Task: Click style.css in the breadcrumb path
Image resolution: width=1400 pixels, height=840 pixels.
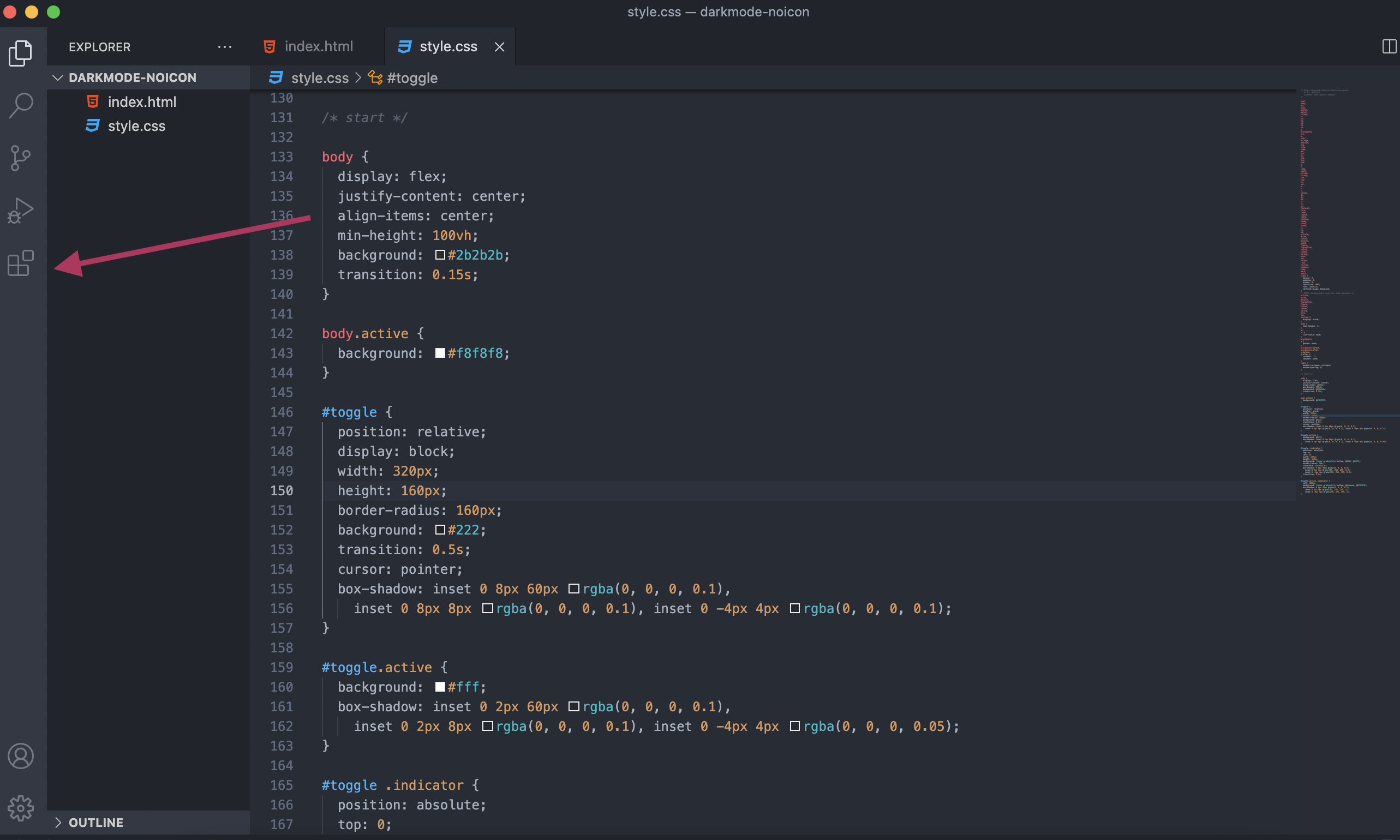Action: (x=320, y=78)
